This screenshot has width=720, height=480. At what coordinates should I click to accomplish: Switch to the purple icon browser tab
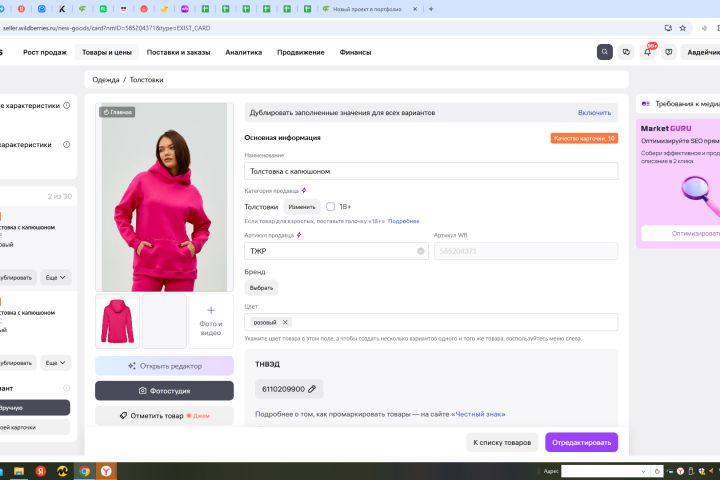tap(185, 9)
